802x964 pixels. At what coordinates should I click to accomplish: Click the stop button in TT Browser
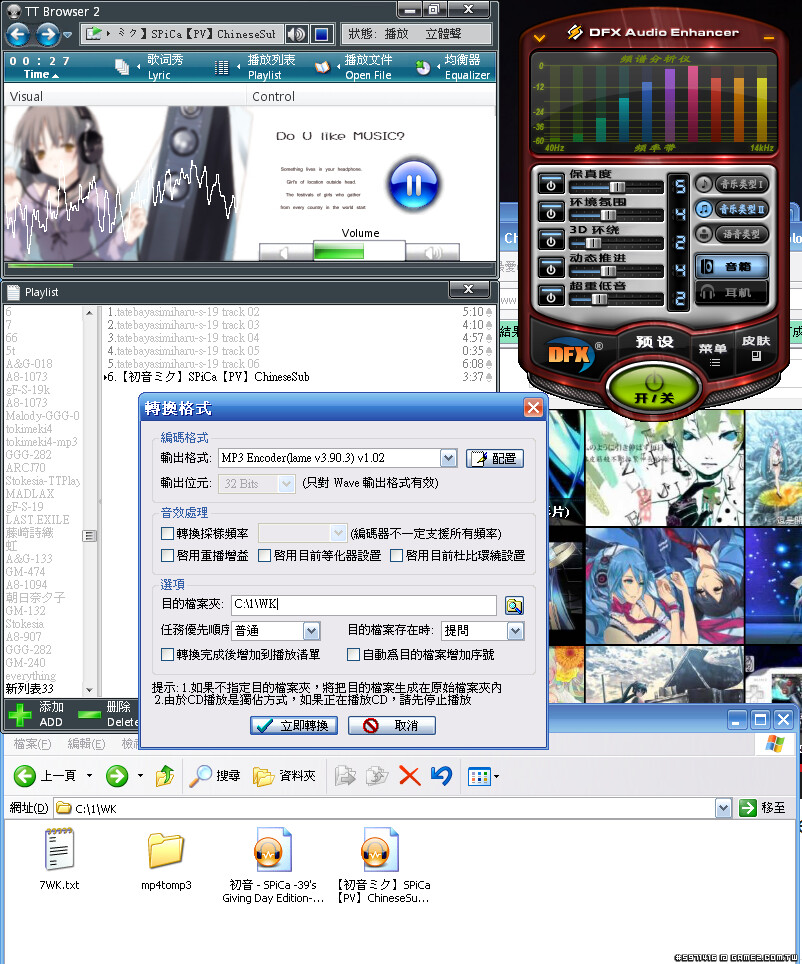coord(321,35)
